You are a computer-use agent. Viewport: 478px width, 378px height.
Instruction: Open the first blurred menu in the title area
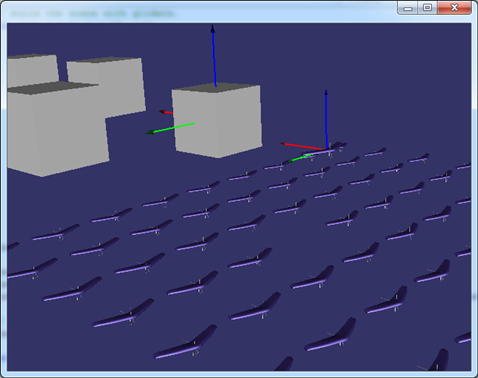(x=25, y=14)
